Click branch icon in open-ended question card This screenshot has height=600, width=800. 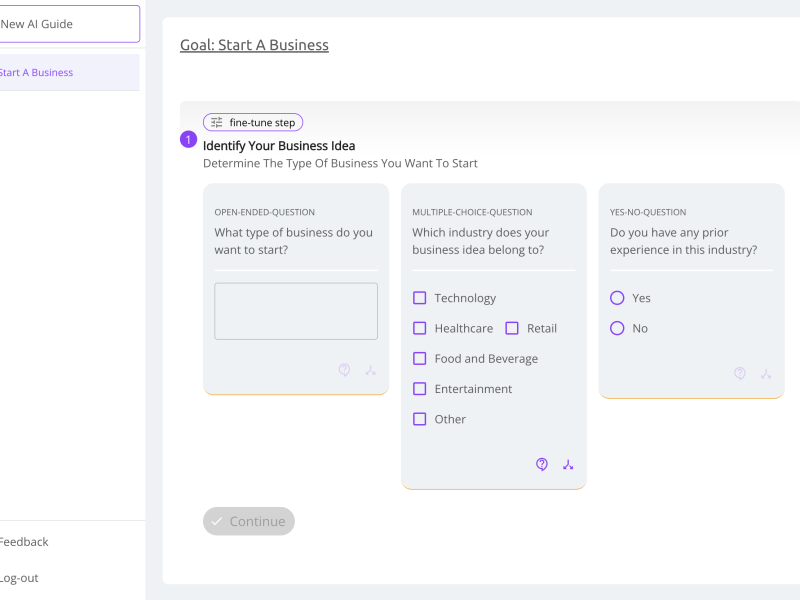tap(370, 370)
